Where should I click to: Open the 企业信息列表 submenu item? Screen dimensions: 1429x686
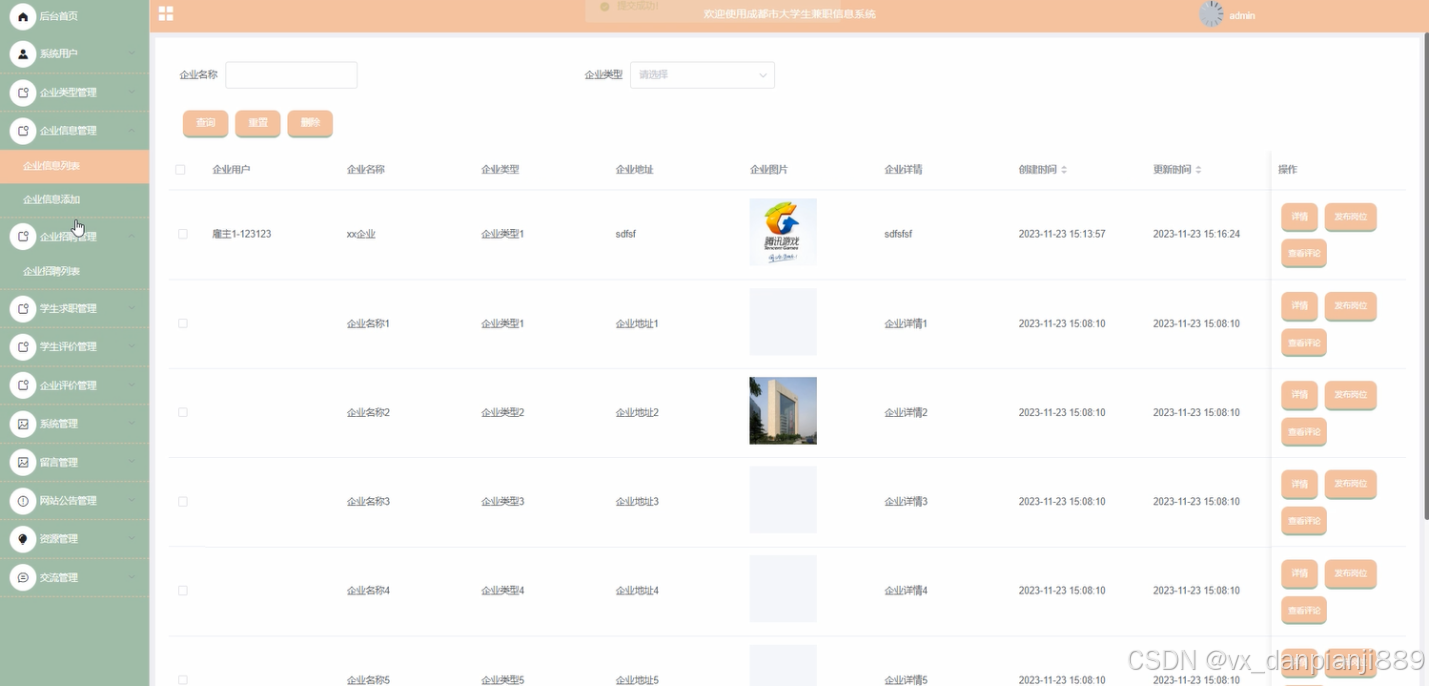click(x=75, y=166)
